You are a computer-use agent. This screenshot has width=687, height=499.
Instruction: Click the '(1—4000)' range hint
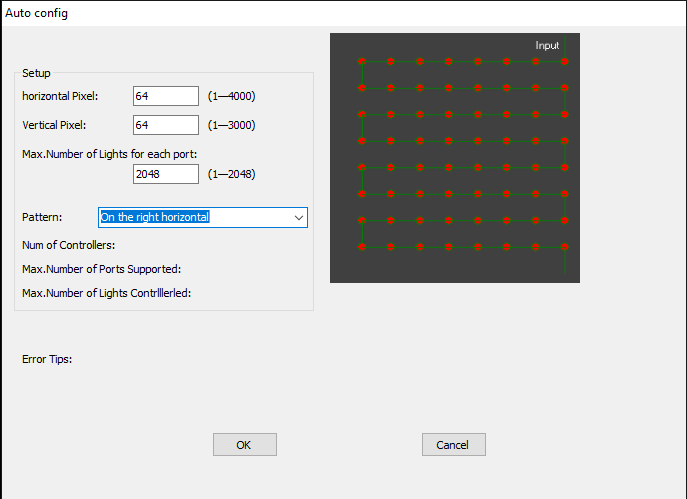click(231, 96)
